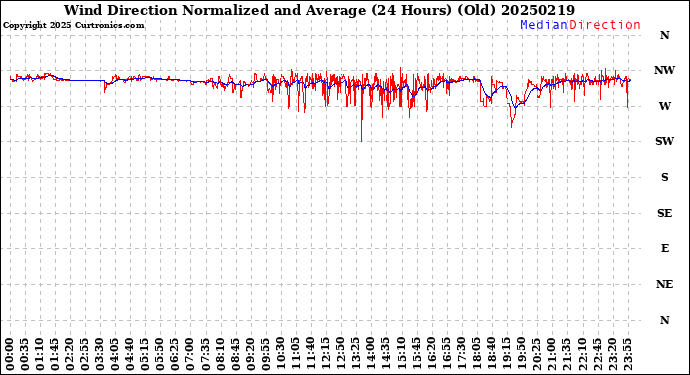Screen dimensions: 690x375
Task: Click the 01:10 time axis label
Action: pos(40,354)
